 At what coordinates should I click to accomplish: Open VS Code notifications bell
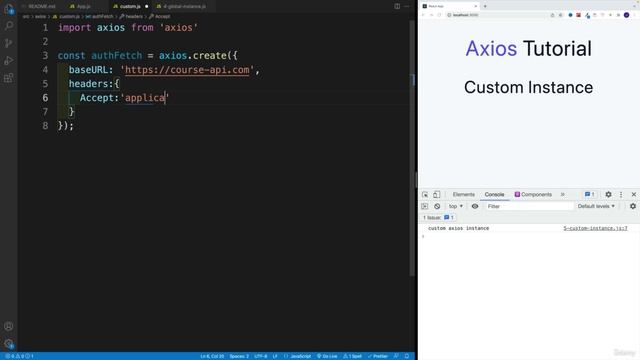(407, 356)
